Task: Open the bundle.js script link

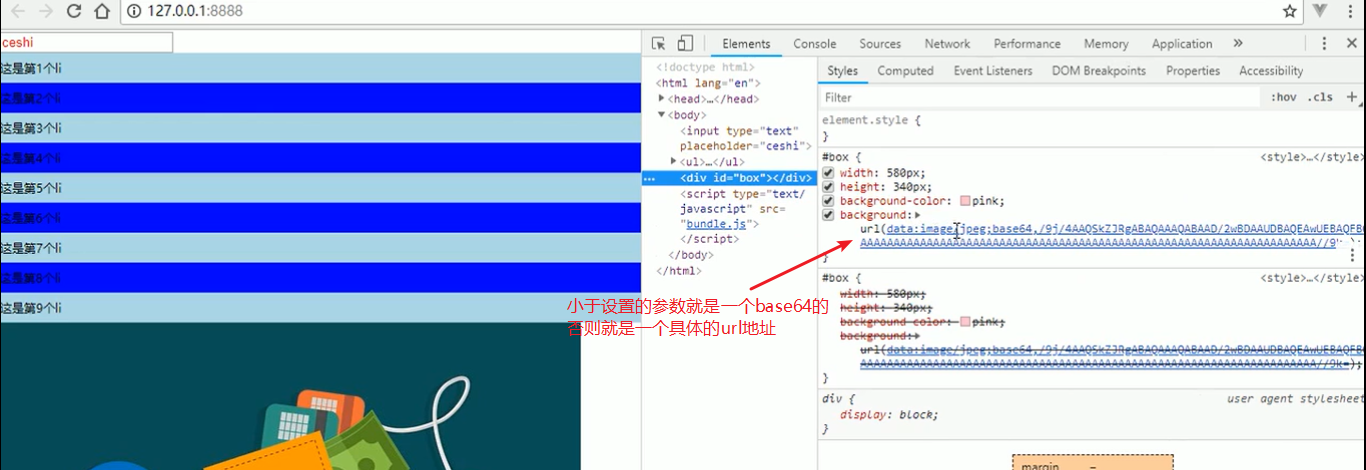Action: (x=714, y=224)
